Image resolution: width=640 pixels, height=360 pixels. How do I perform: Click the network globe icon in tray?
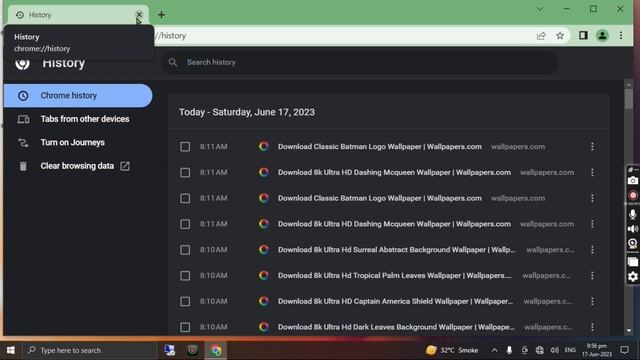click(540, 350)
